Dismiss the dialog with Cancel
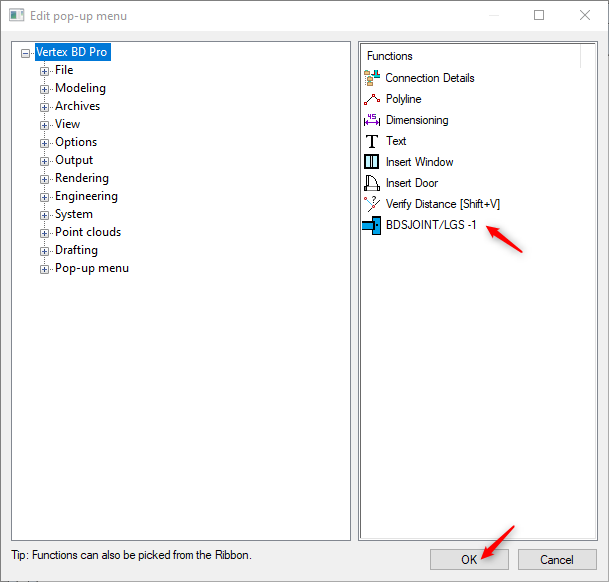 pos(557,559)
